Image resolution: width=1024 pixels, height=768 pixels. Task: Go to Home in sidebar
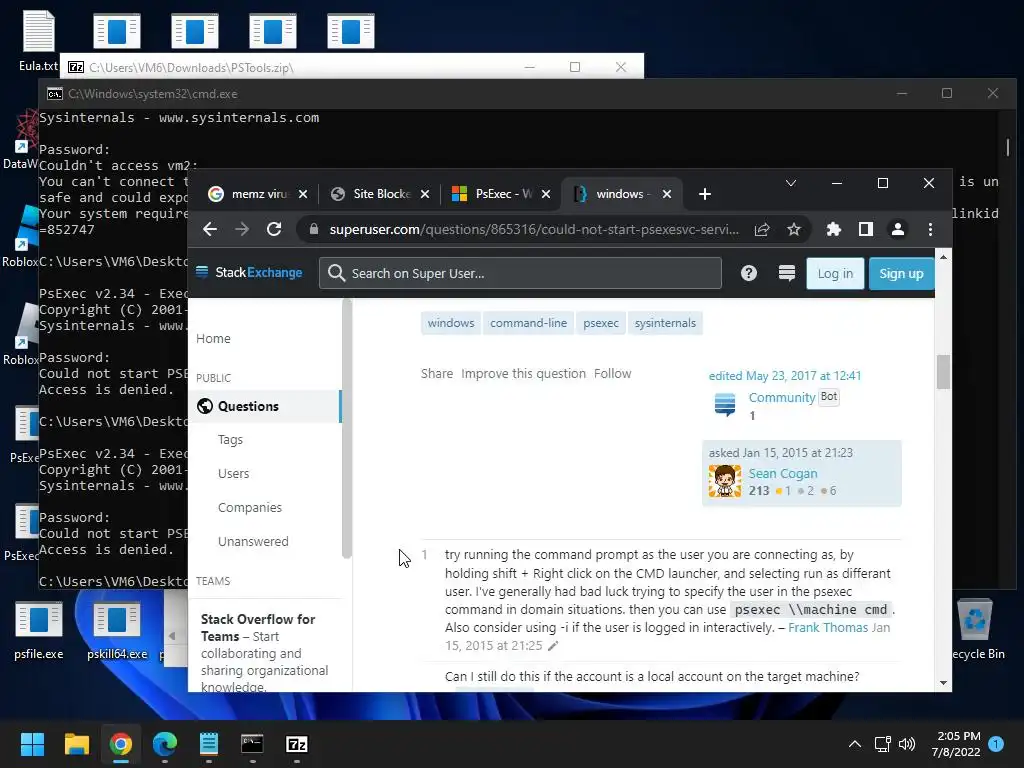click(x=213, y=338)
